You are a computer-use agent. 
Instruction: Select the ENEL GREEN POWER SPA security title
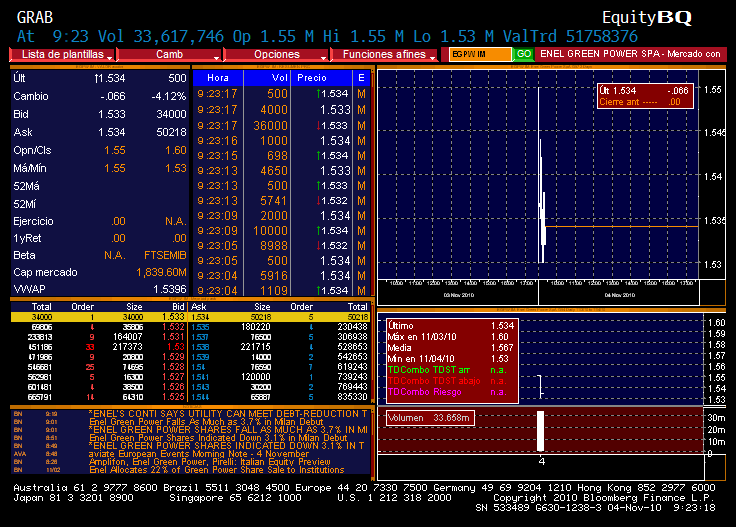tap(629, 54)
